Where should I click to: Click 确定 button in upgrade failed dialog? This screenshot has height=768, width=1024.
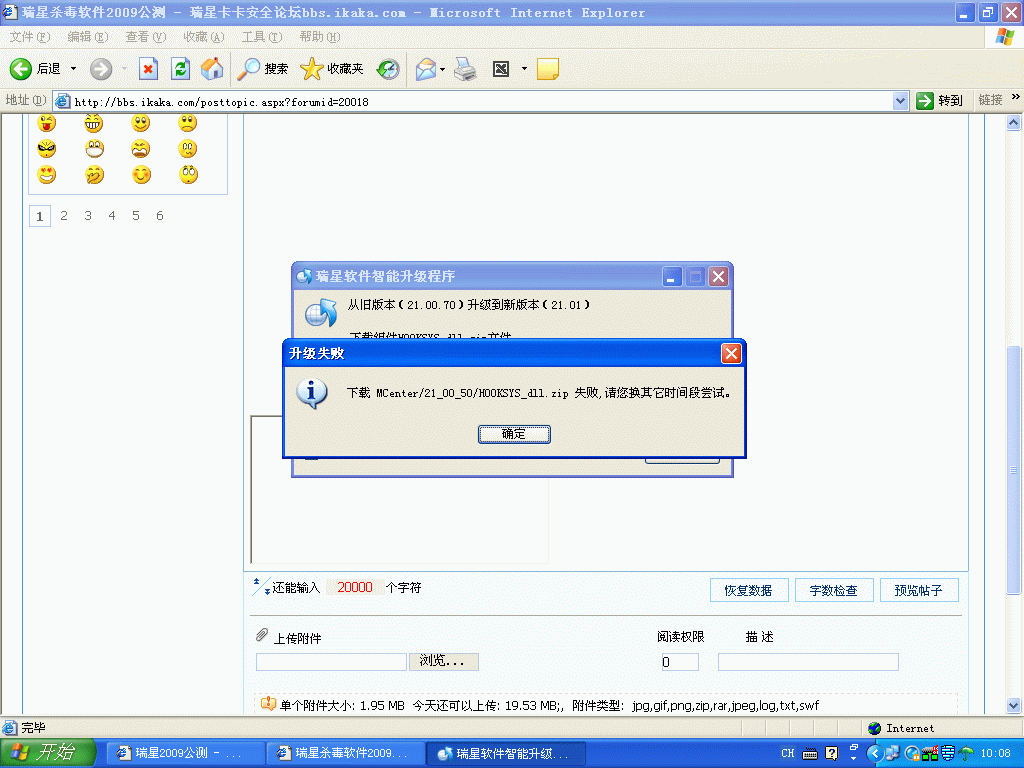click(514, 434)
